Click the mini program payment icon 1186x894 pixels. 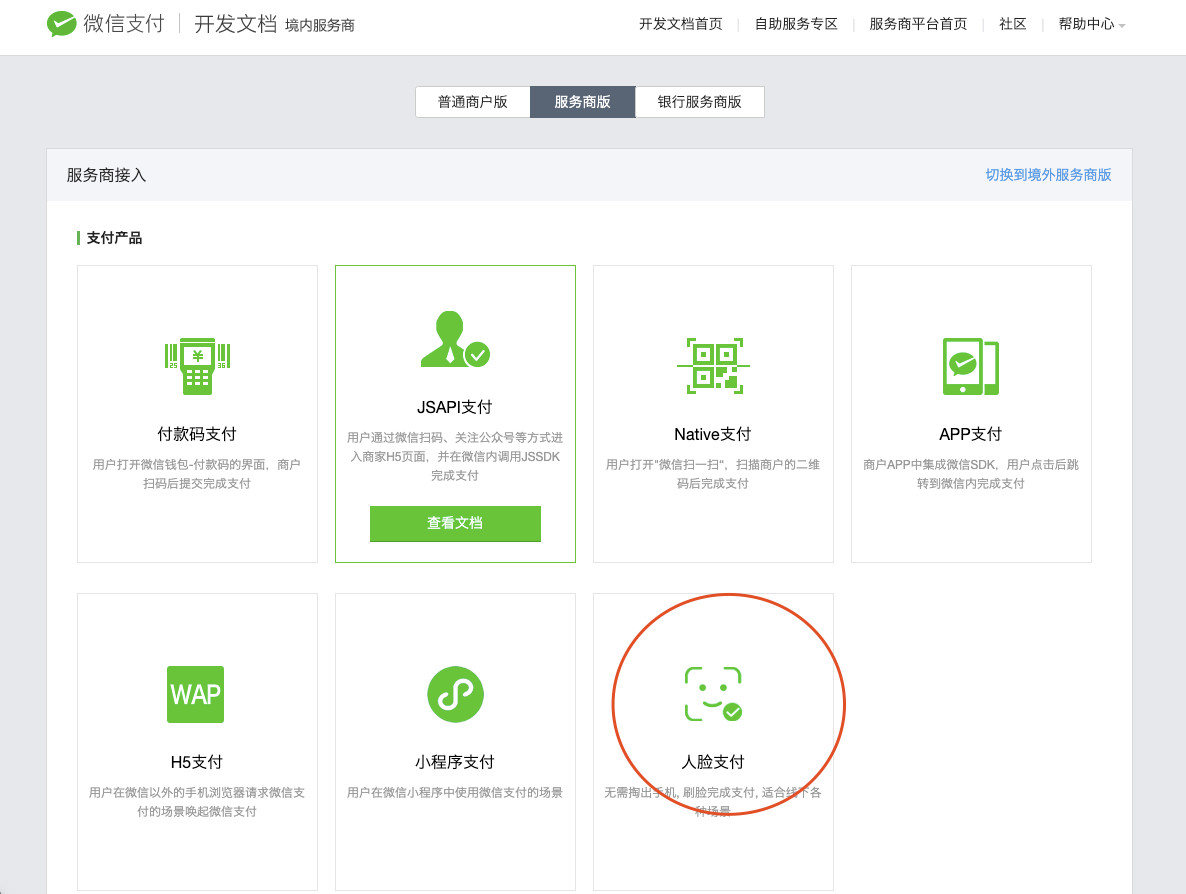click(x=455, y=694)
